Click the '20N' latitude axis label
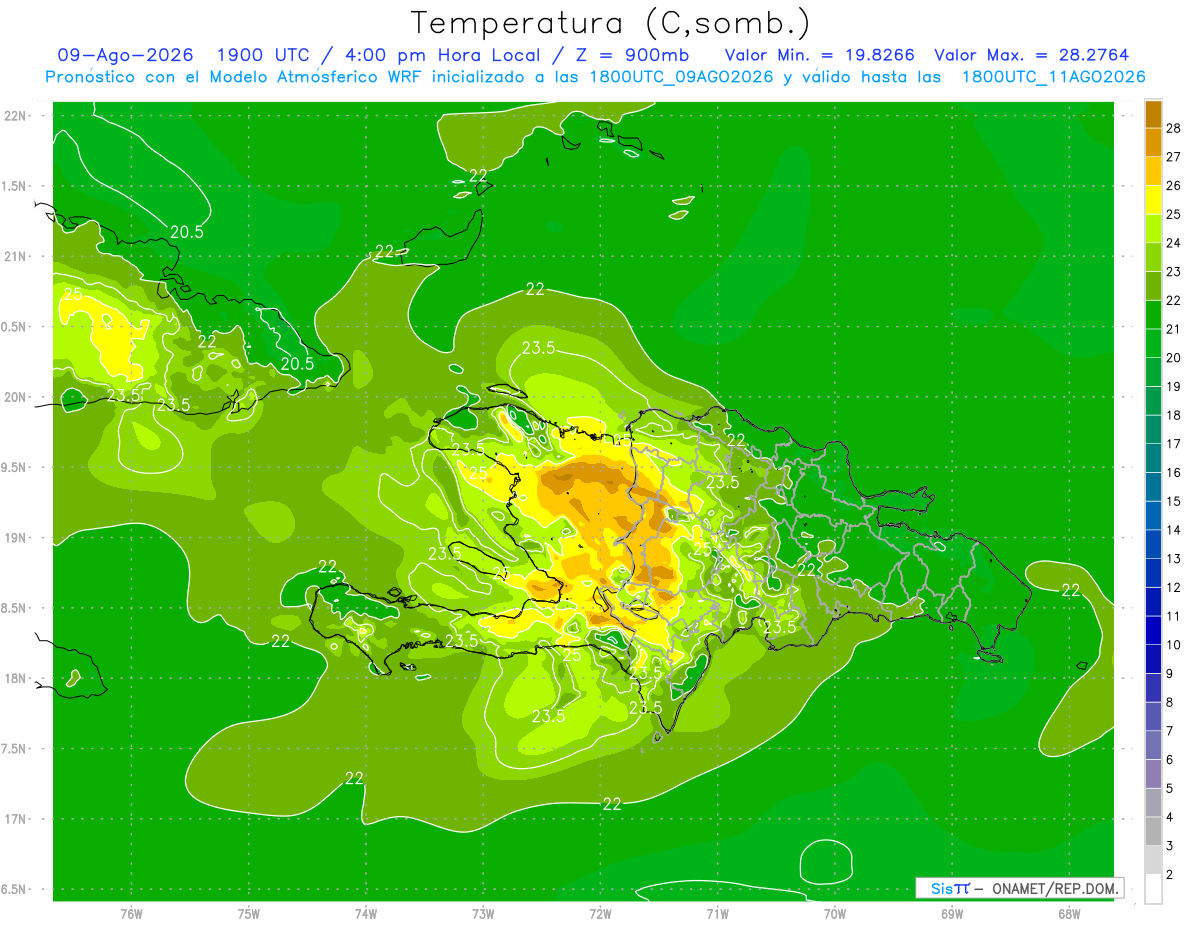The image size is (1200, 927). 16,397
